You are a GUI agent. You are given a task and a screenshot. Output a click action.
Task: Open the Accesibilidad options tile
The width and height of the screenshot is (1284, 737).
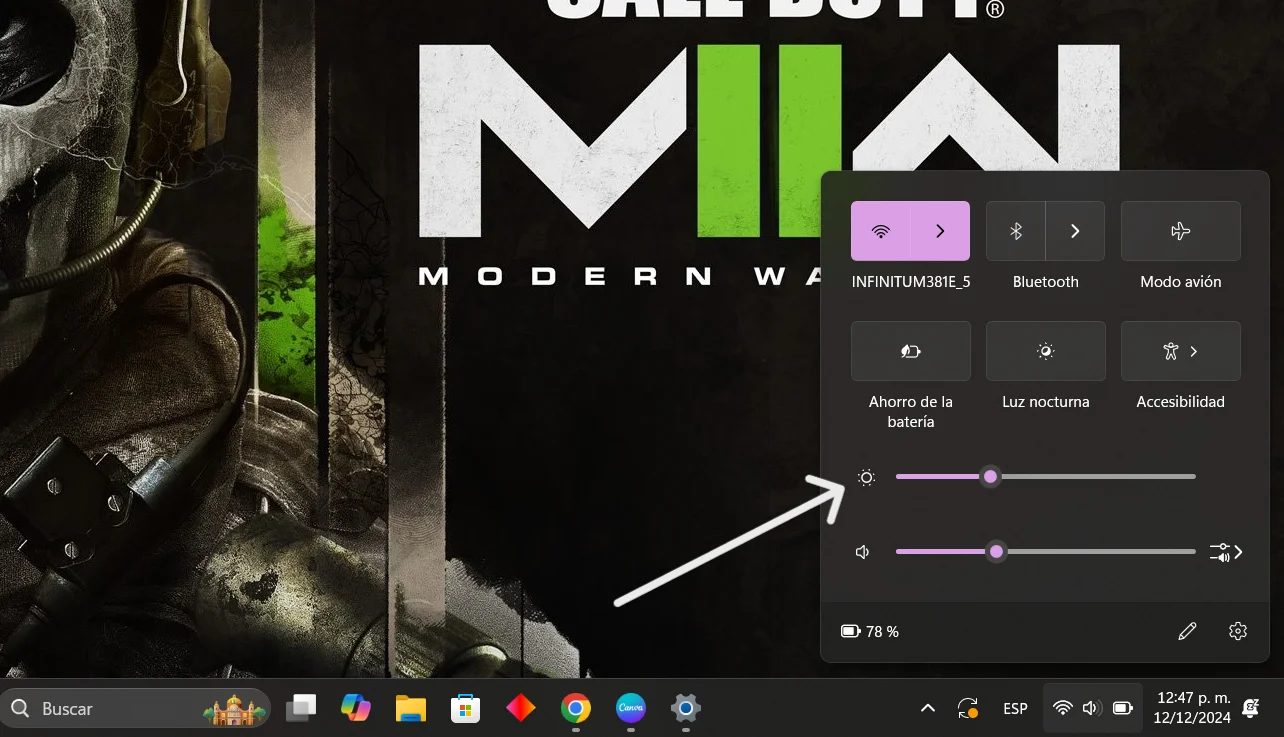coord(1181,351)
